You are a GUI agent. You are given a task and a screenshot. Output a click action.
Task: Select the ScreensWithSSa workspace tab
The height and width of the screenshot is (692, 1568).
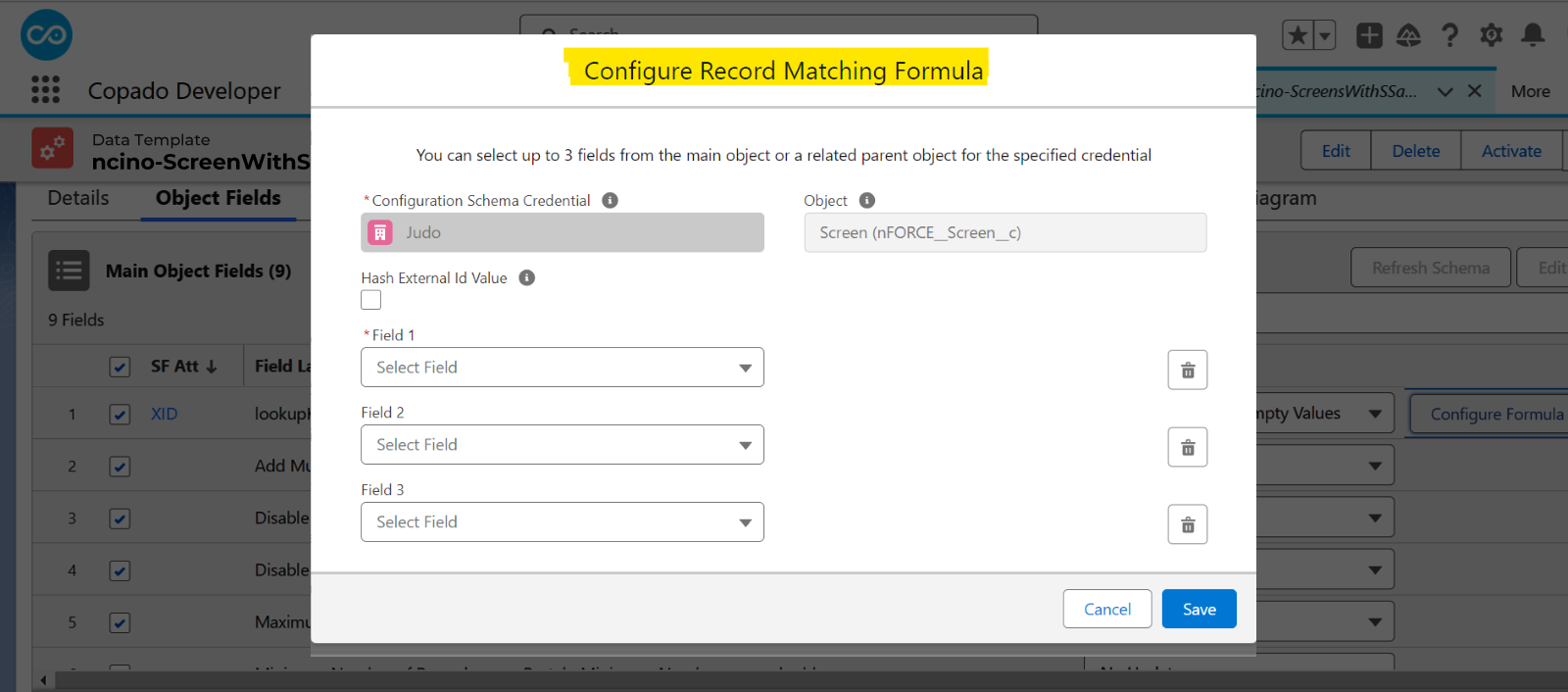1337,91
